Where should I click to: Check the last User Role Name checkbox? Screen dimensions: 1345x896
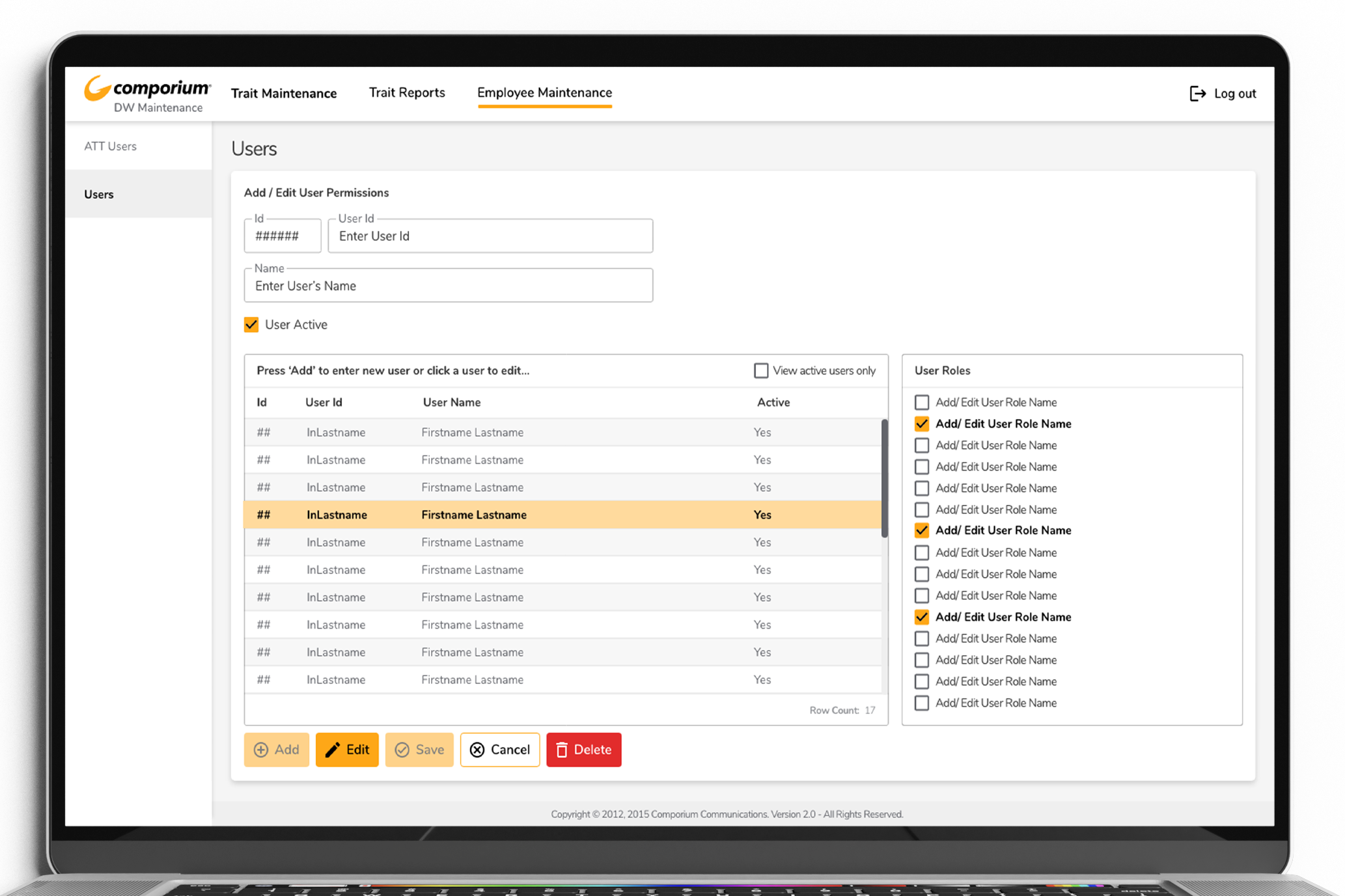coord(921,703)
